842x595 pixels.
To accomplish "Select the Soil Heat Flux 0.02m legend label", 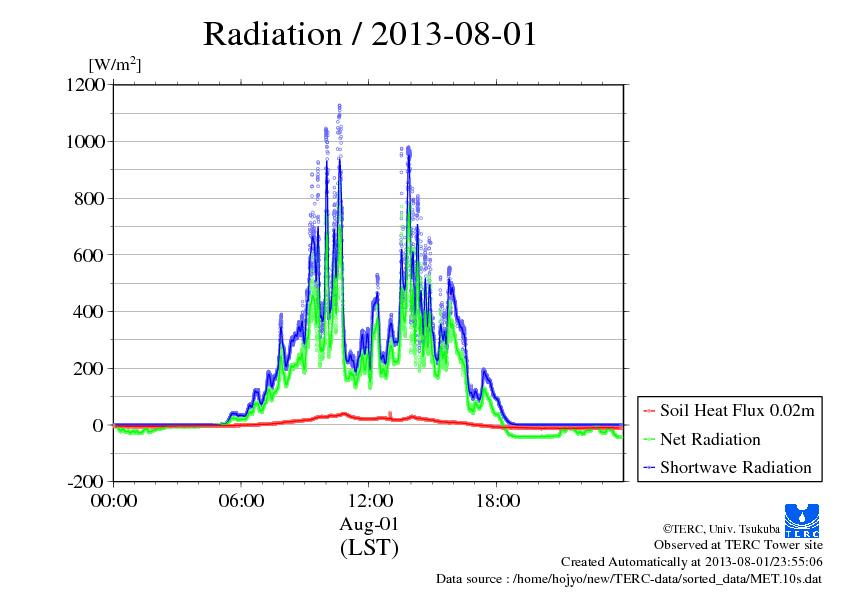I will click(x=735, y=411).
